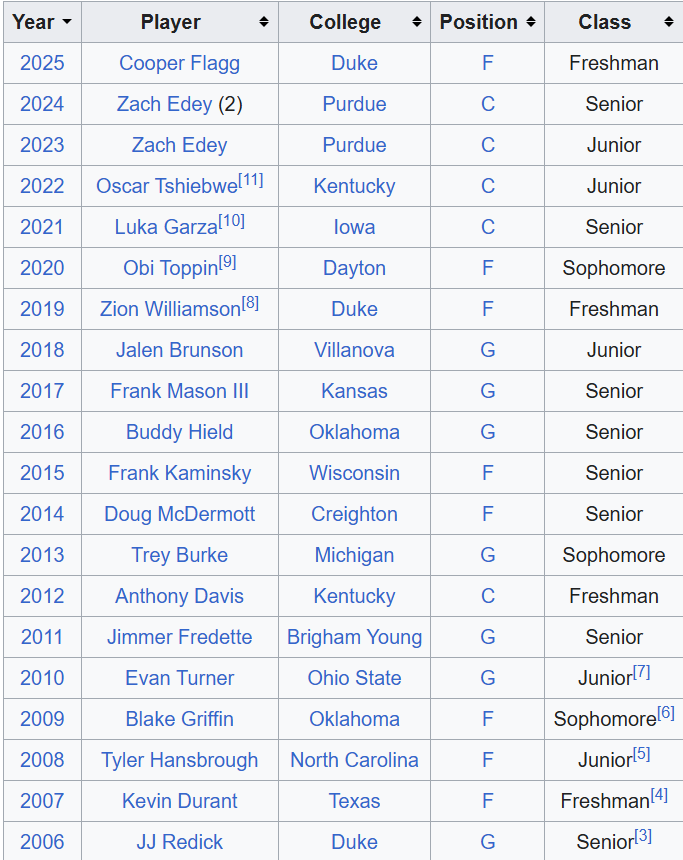Follow footnote 11 next to Oscar Tshiebwe
Screen dimensions: 683x860
coord(251,180)
